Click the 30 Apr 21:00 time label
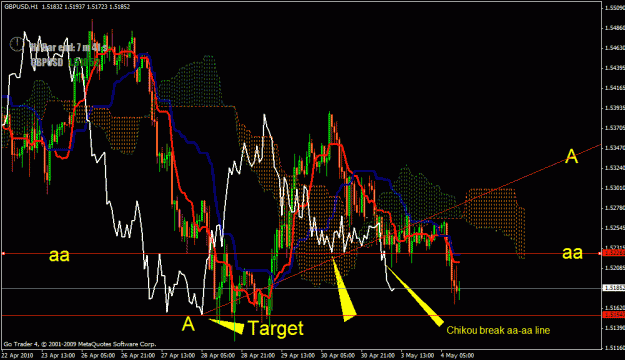Screen dimensions: 625x360 tap(377, 355)
